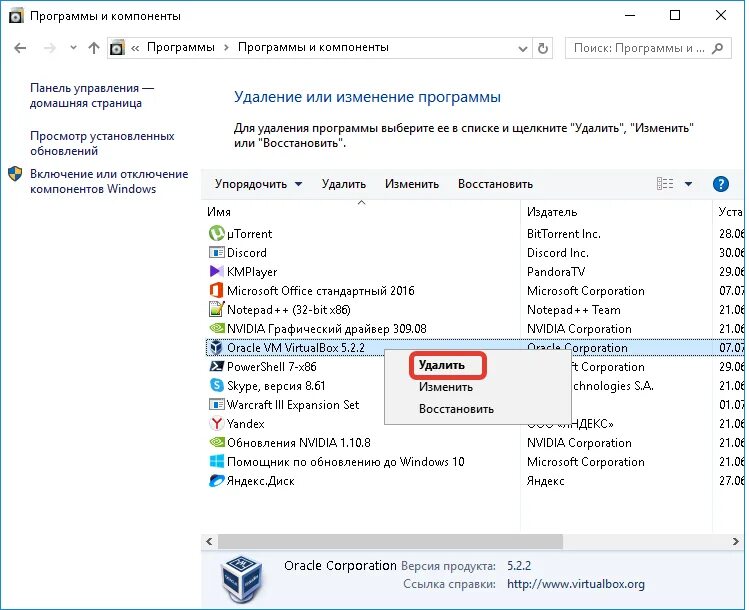Click the Yandex browser icon
The height and width of the screenshot is (610, 749).
(216, 423)
